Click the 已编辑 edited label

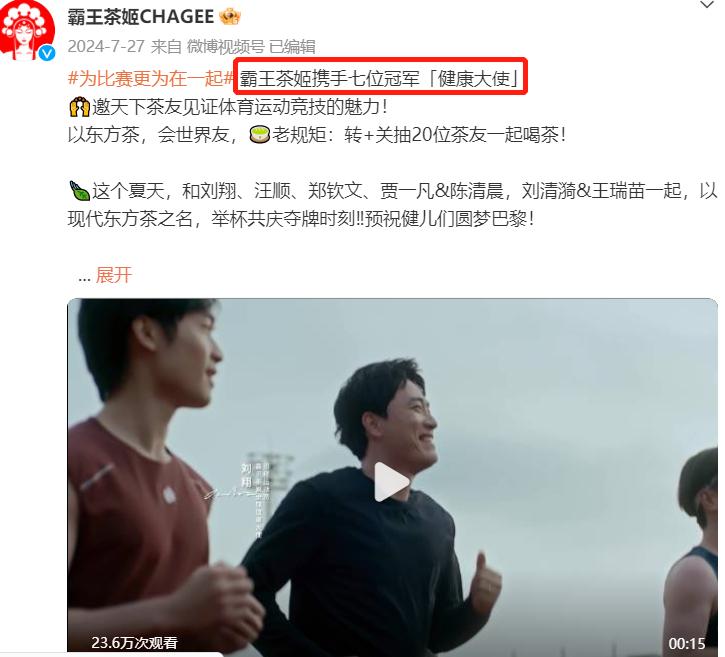tap(292, 47)
